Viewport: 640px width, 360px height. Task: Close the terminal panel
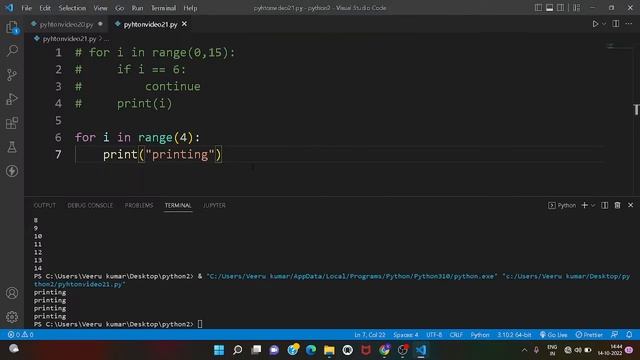pos(630,205)
